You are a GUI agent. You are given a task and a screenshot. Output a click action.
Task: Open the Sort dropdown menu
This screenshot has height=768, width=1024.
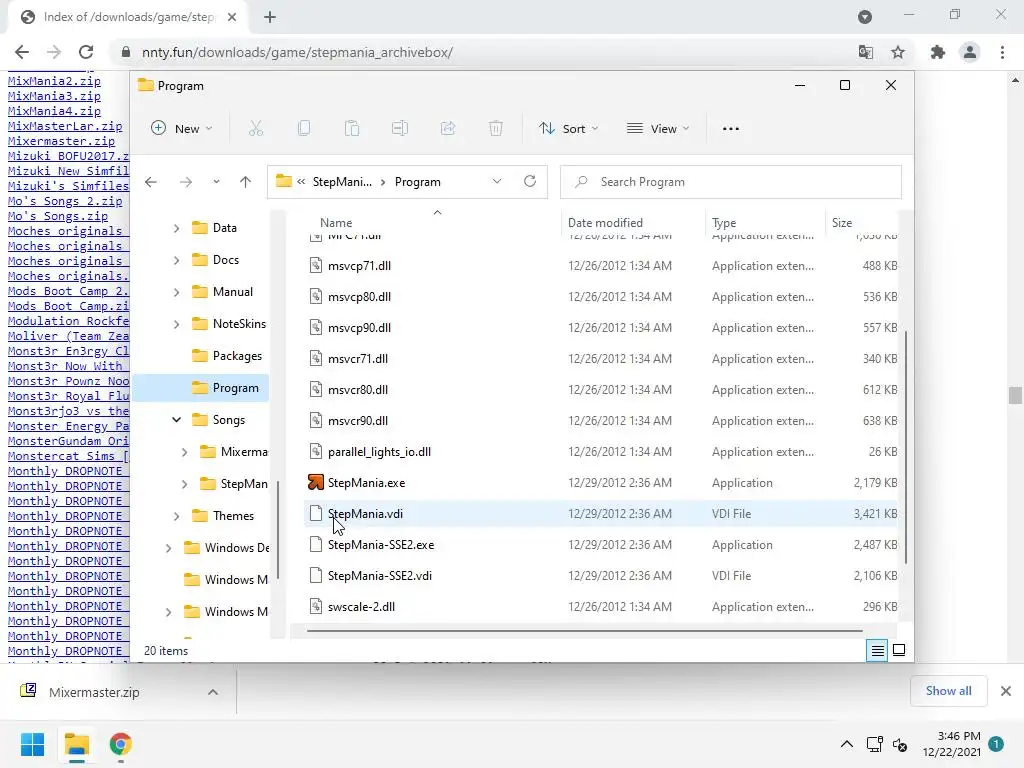pyautogui.click(x=568, y=129)
